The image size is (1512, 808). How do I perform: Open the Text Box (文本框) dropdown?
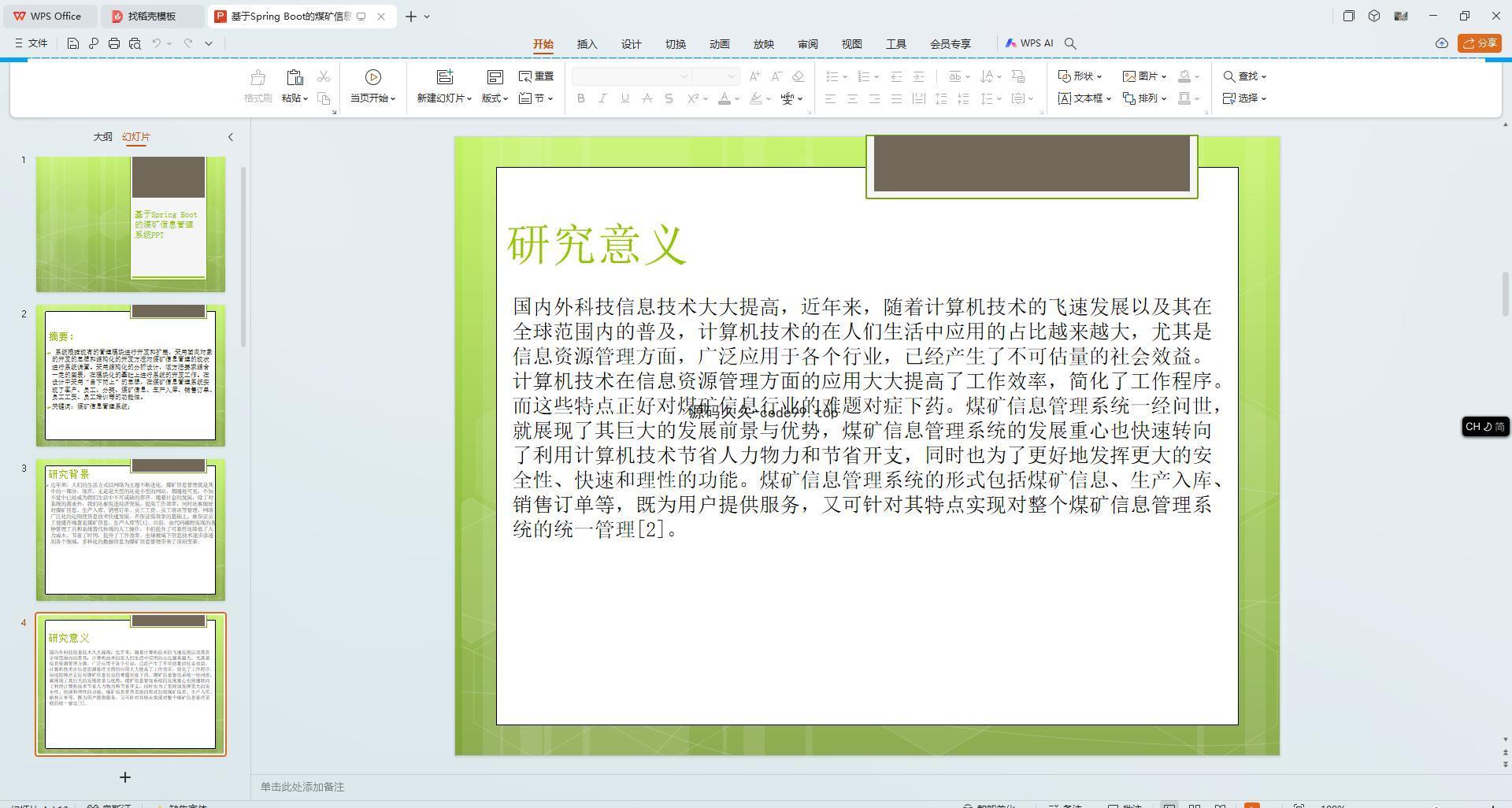pyautogui.click(x=1084, y=98)
